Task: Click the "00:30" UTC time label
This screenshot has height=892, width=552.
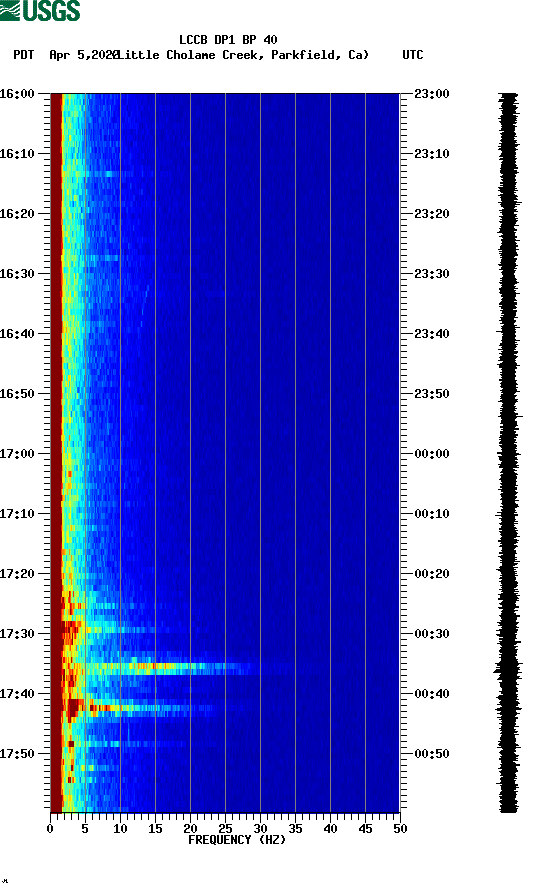Action: pos(432,634)
